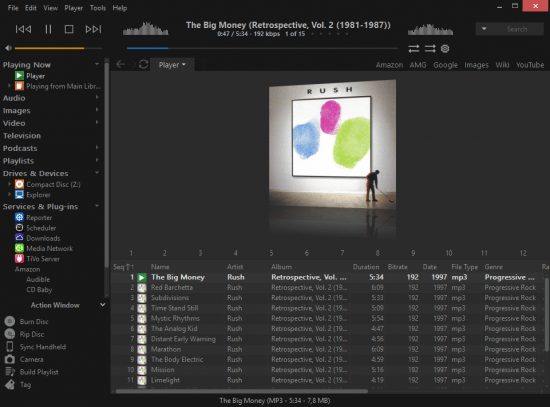
Task: Click the Rip Disc action icon
Action: point(10,334)
